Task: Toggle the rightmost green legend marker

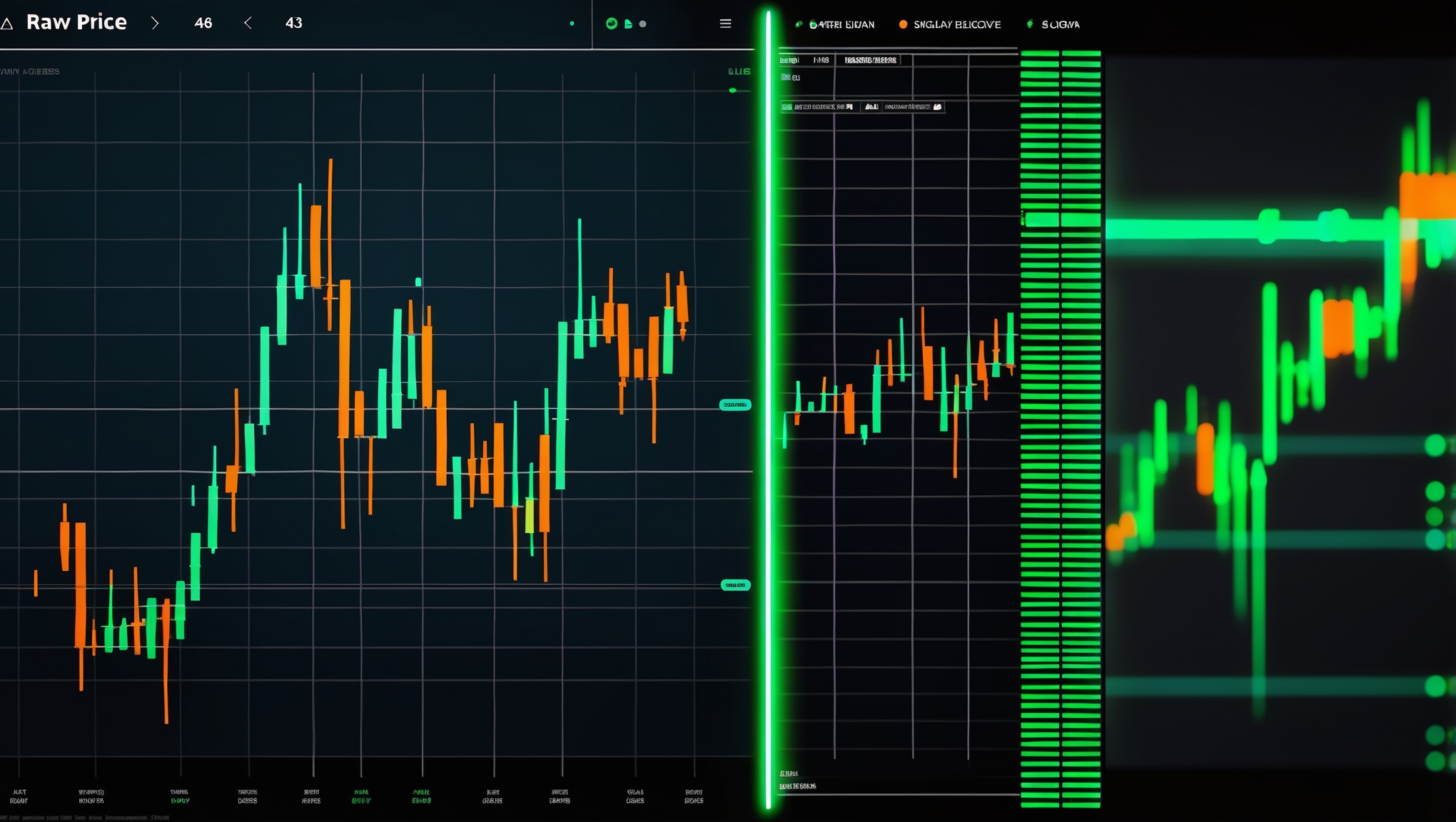Action: coord(1030,24)
